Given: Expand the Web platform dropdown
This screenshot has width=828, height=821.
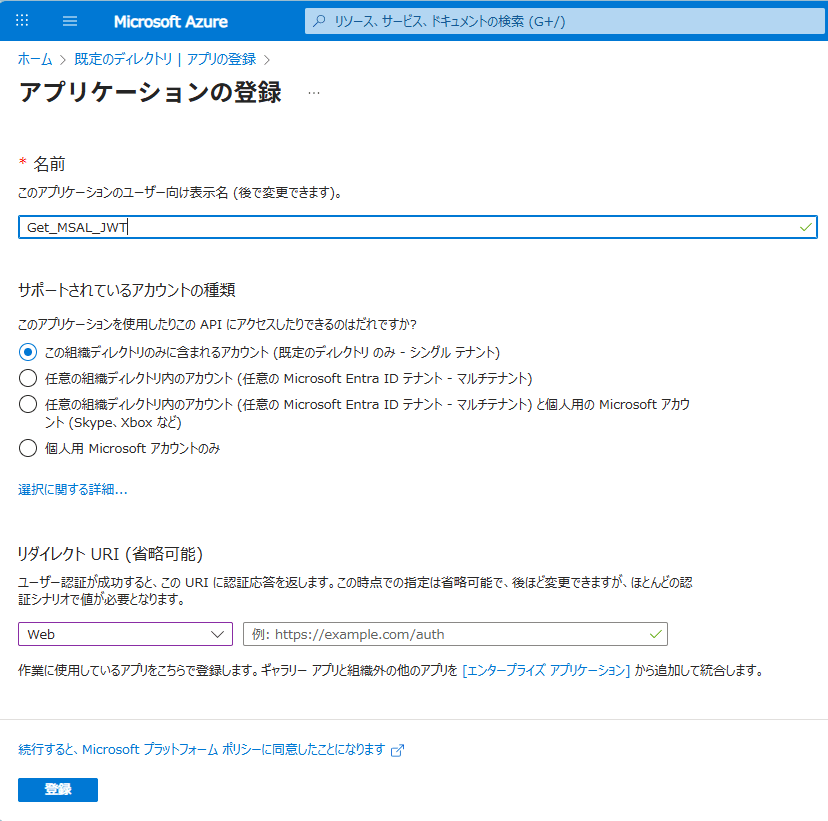Looking at the screenshot, I should click(x=125, y=634).
